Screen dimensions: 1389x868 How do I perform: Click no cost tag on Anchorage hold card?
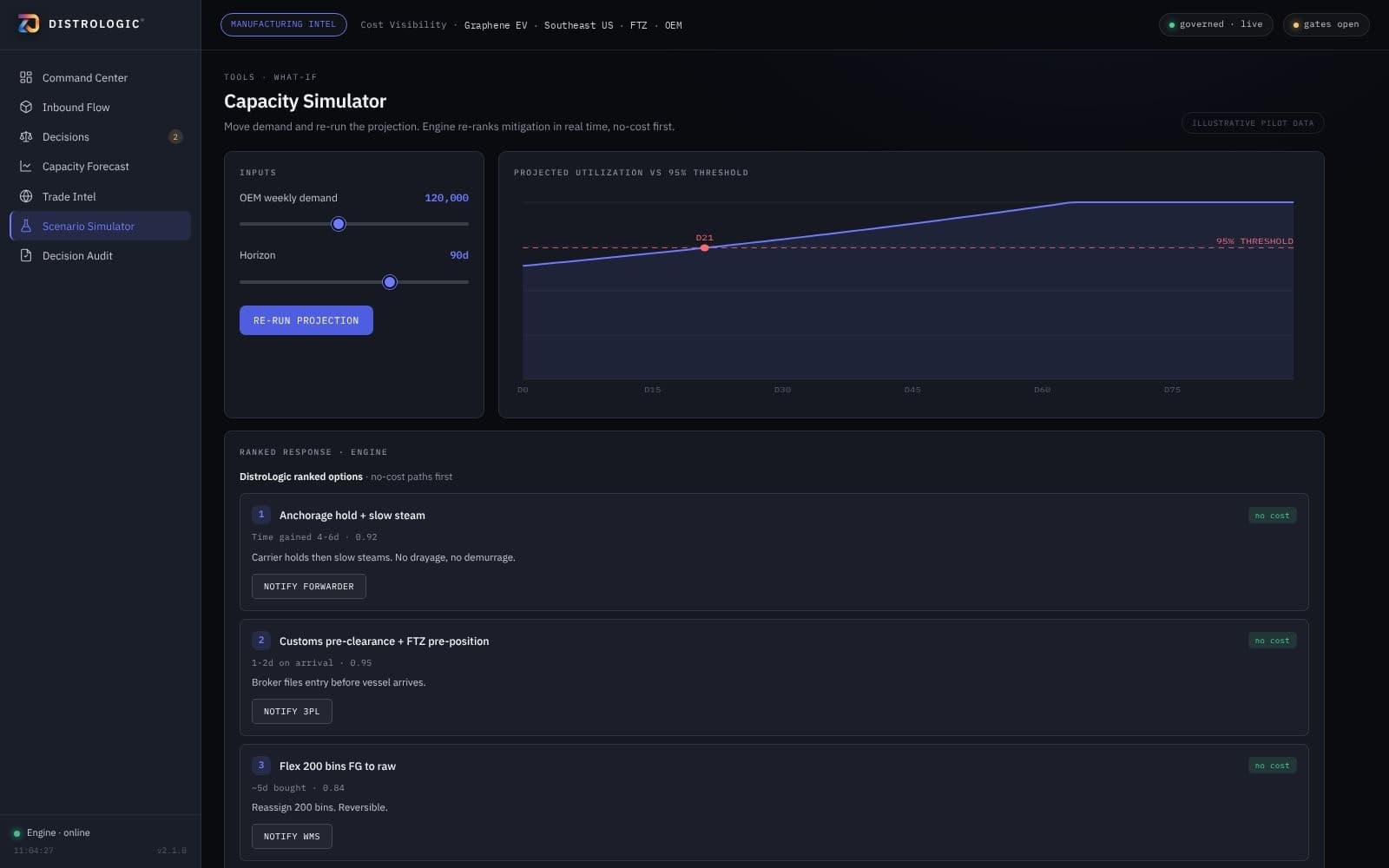click(x=1272, y=516)
